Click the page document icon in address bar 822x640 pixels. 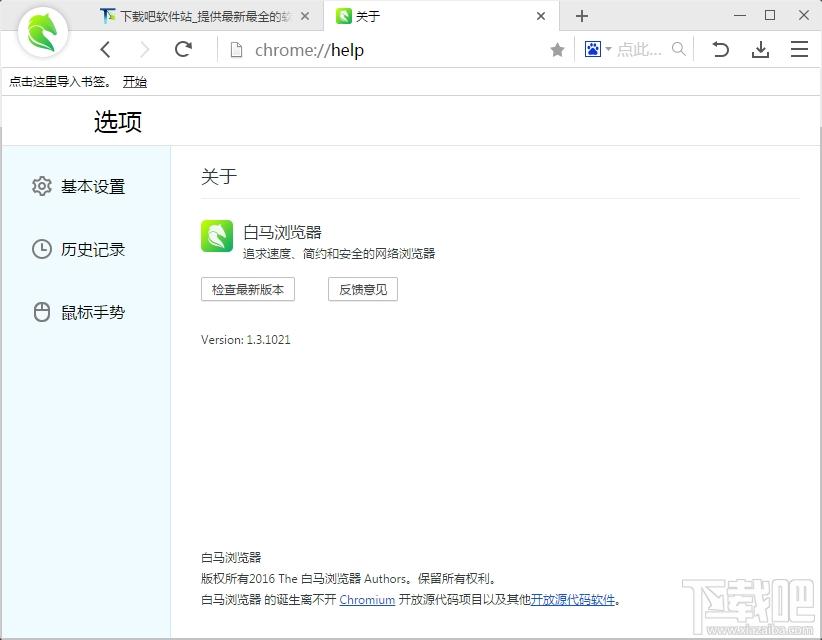236,50
